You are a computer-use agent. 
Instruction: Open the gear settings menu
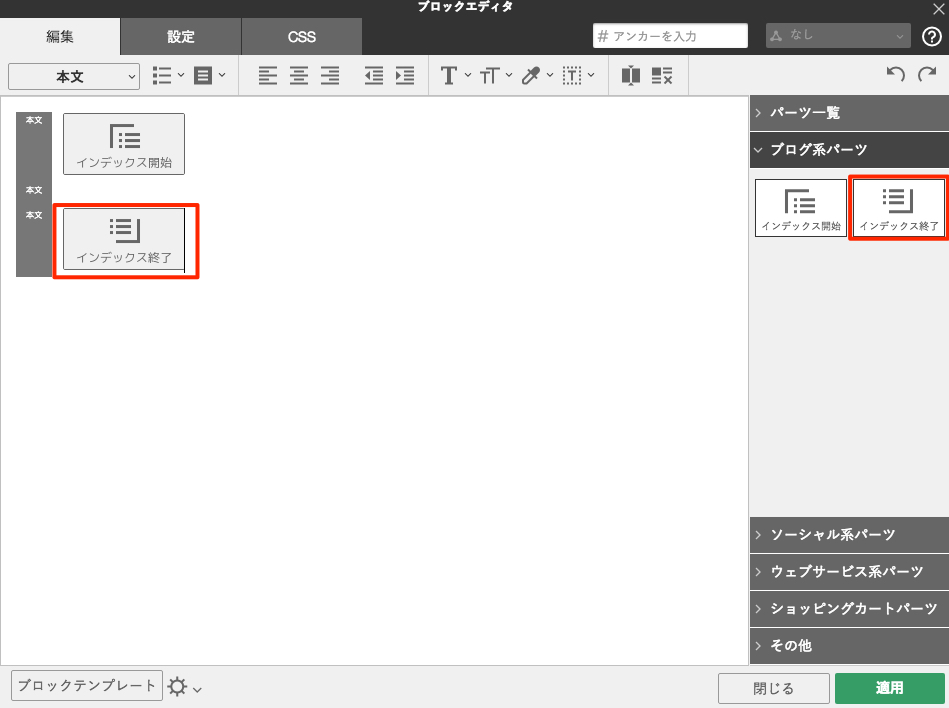pos(184,687)
